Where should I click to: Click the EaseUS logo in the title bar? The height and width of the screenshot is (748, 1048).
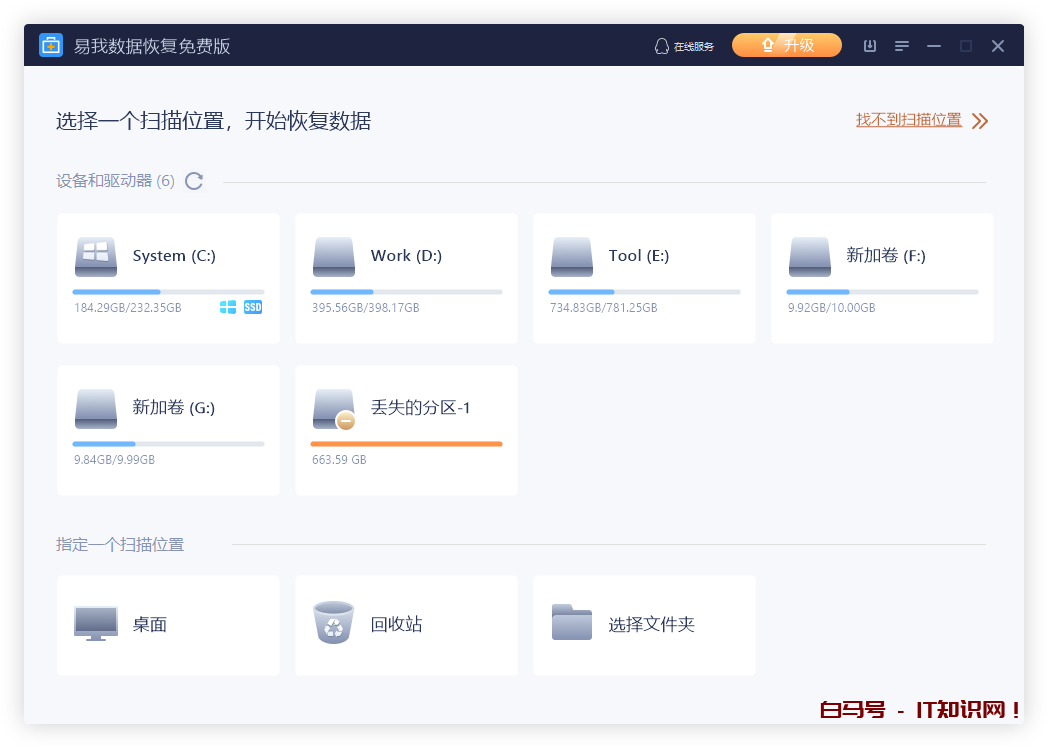click(50, 45)
